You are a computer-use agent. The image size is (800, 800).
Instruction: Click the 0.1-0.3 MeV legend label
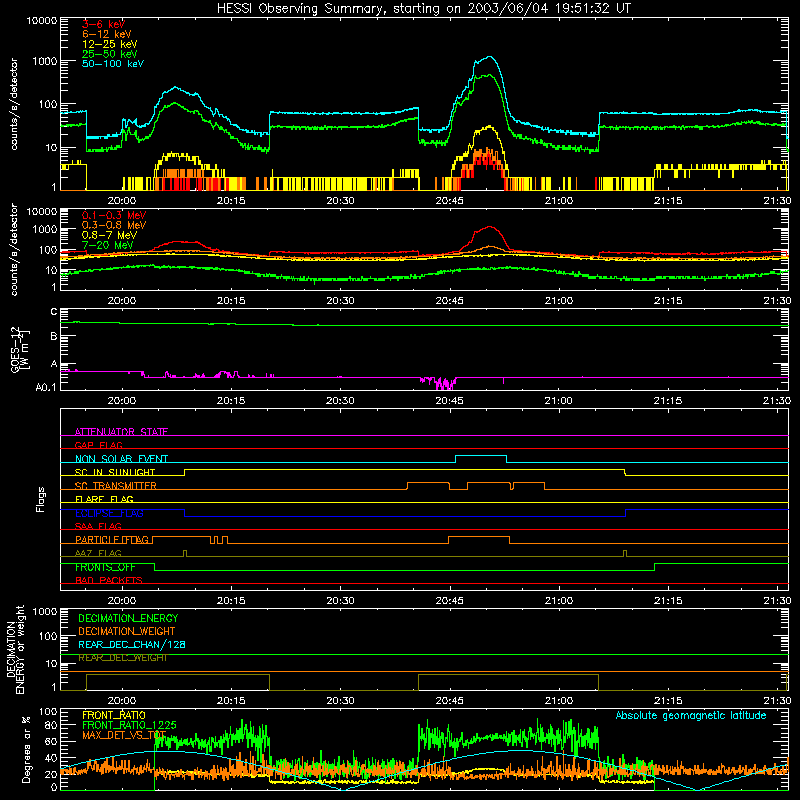tap(114, 215)
